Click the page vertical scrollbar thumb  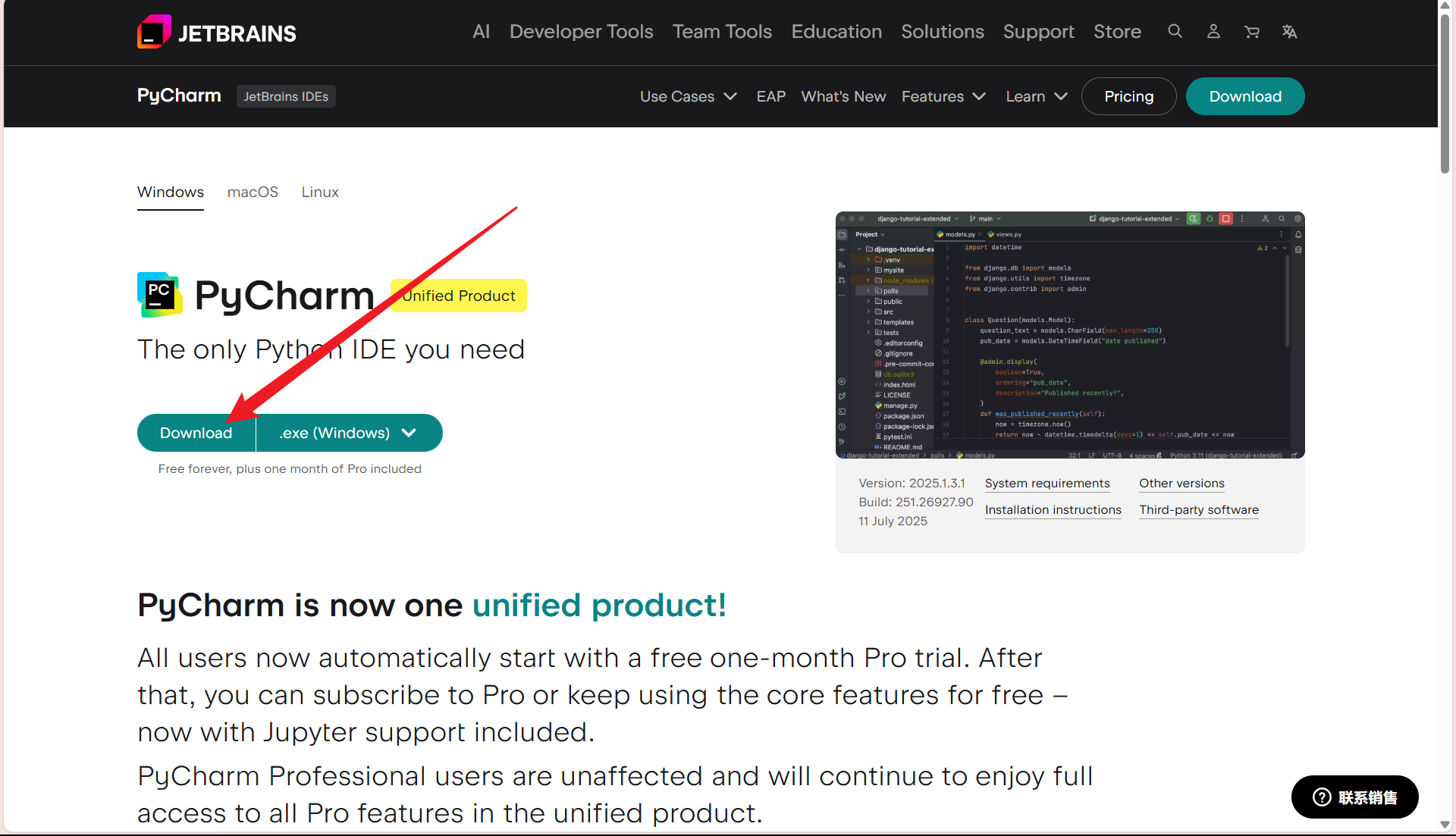tap(1445, 94)
